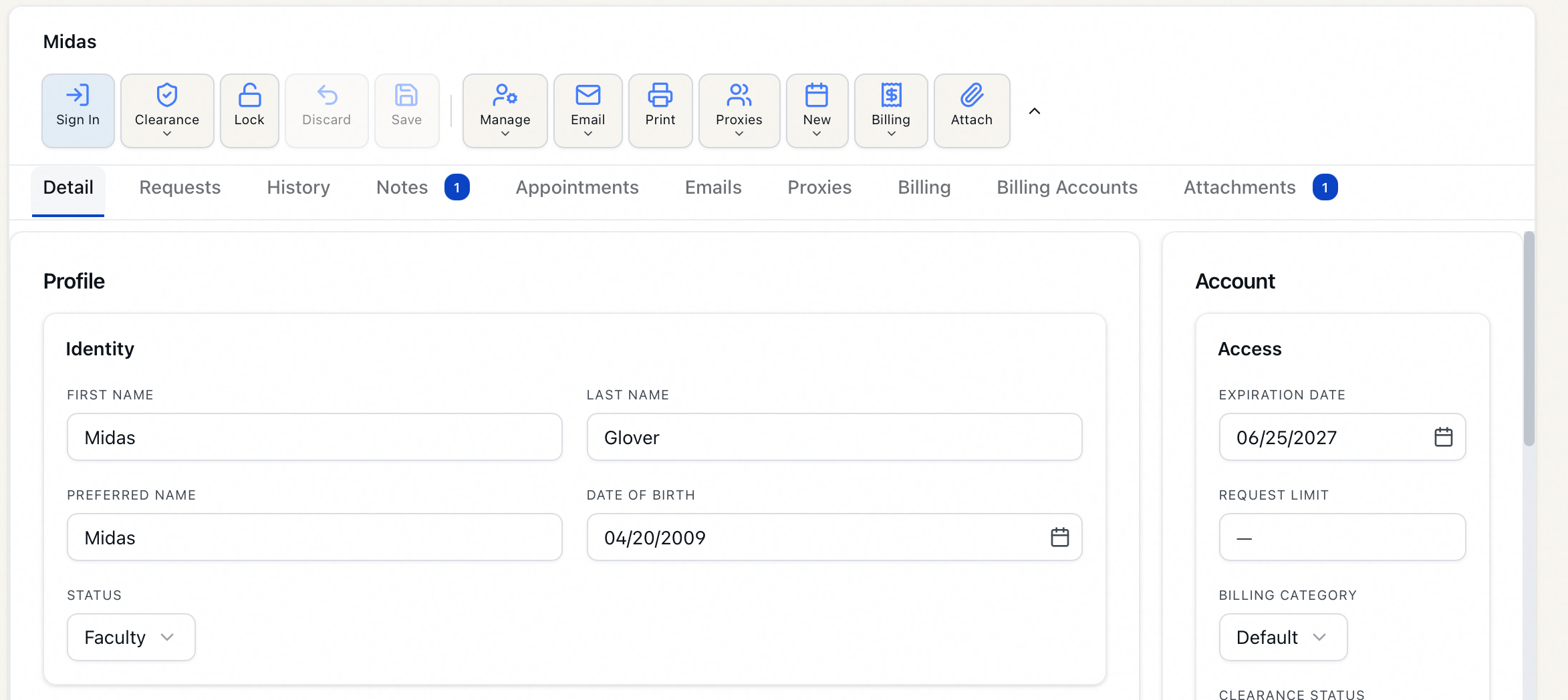Open the Manage user menu
Screen dimensions: 1568x700
505,110
